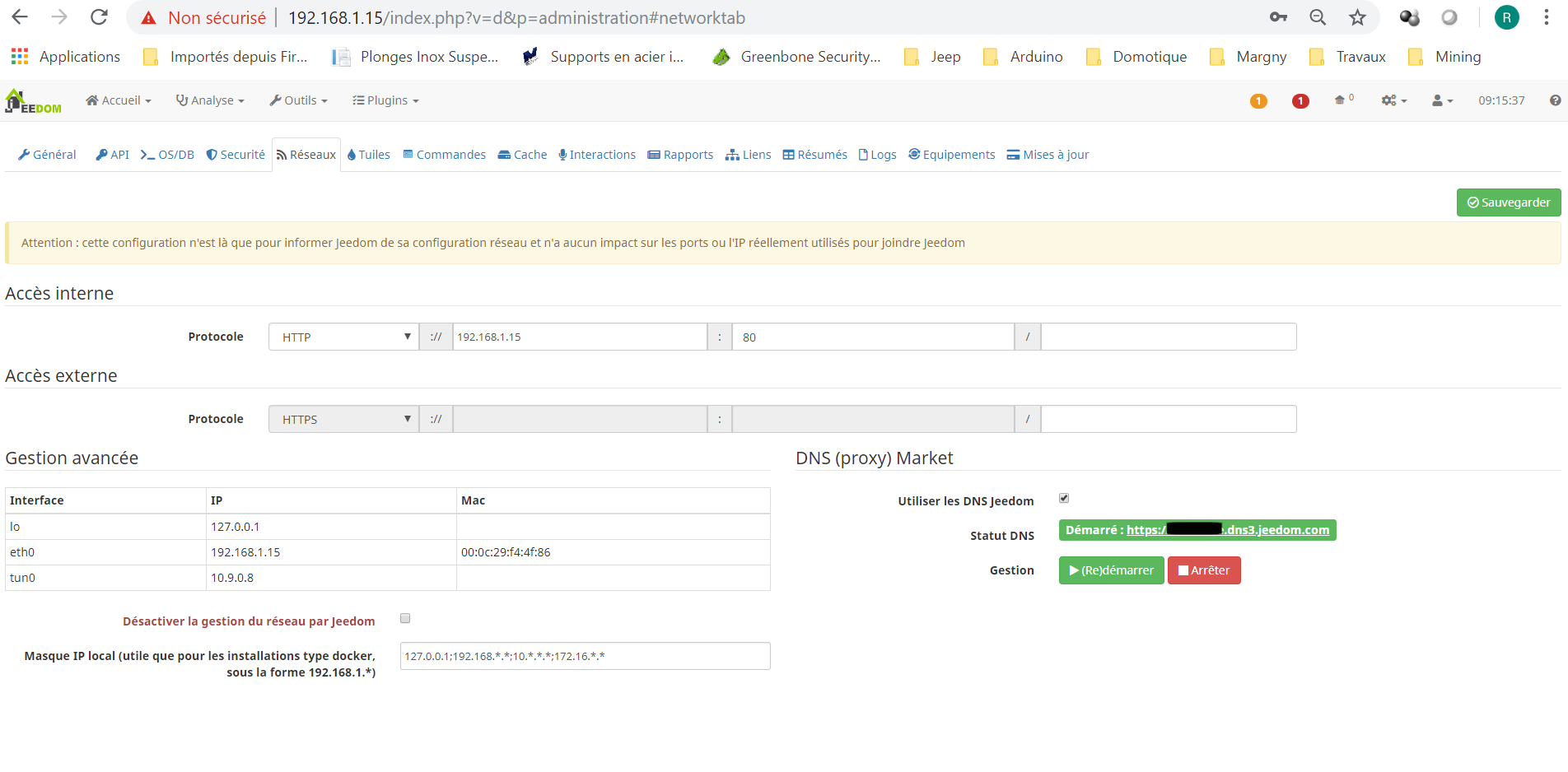Switch to the Général tab
Screen dimensions: 1568x772
point(47,155)
